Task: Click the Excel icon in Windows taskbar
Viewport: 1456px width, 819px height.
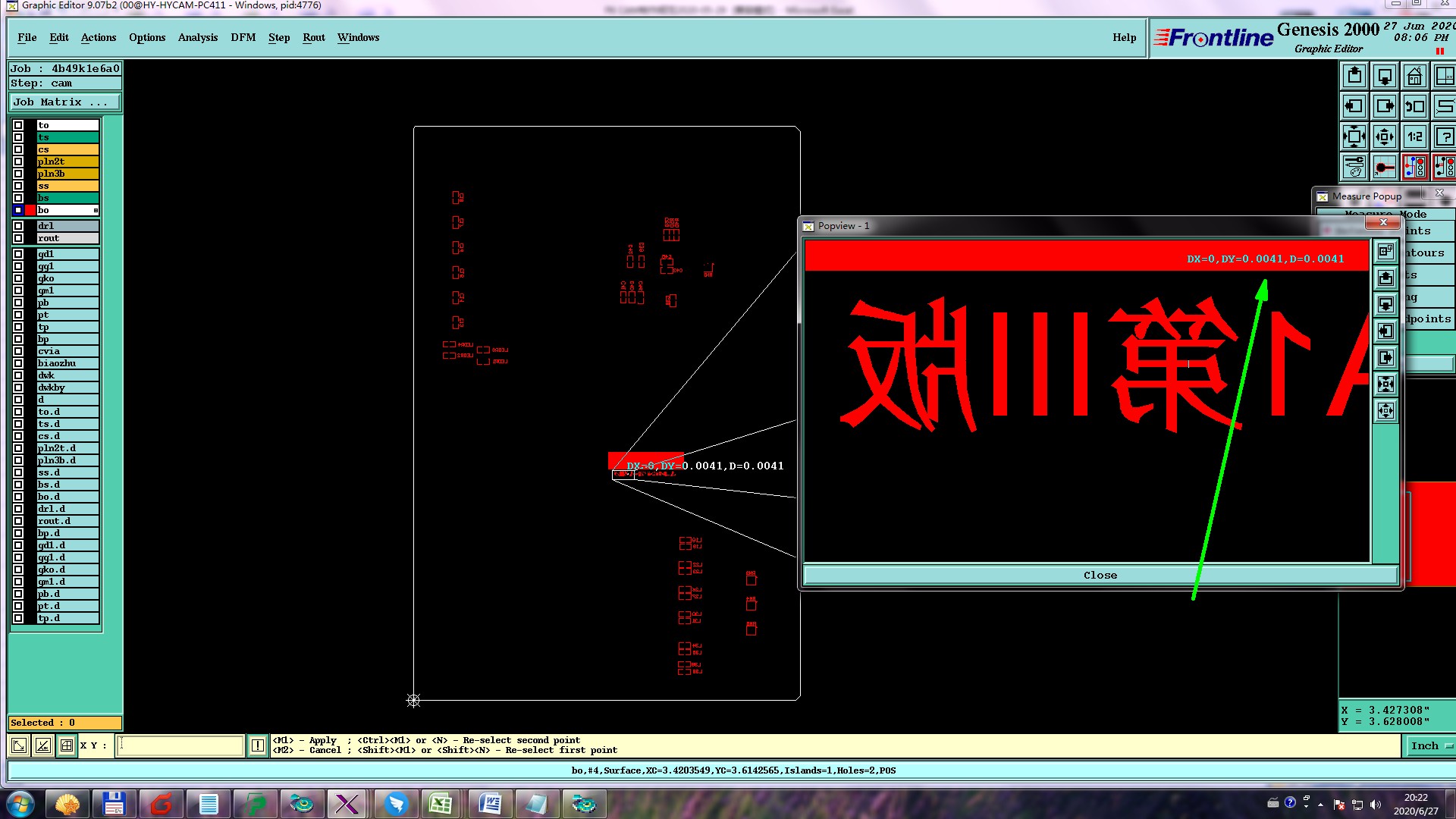Action: 441,804
